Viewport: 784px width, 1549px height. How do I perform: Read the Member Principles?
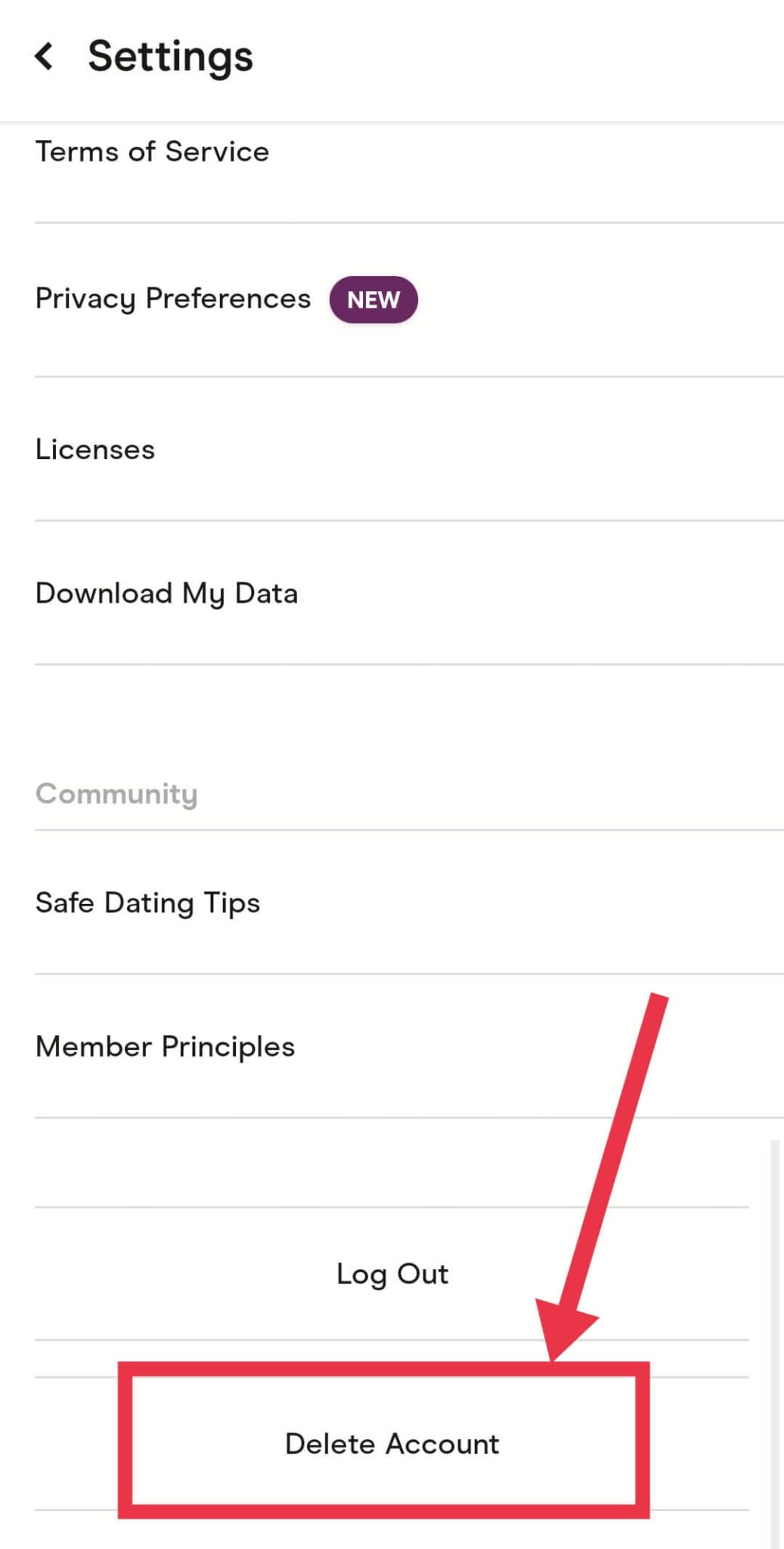pos(165,1045)
